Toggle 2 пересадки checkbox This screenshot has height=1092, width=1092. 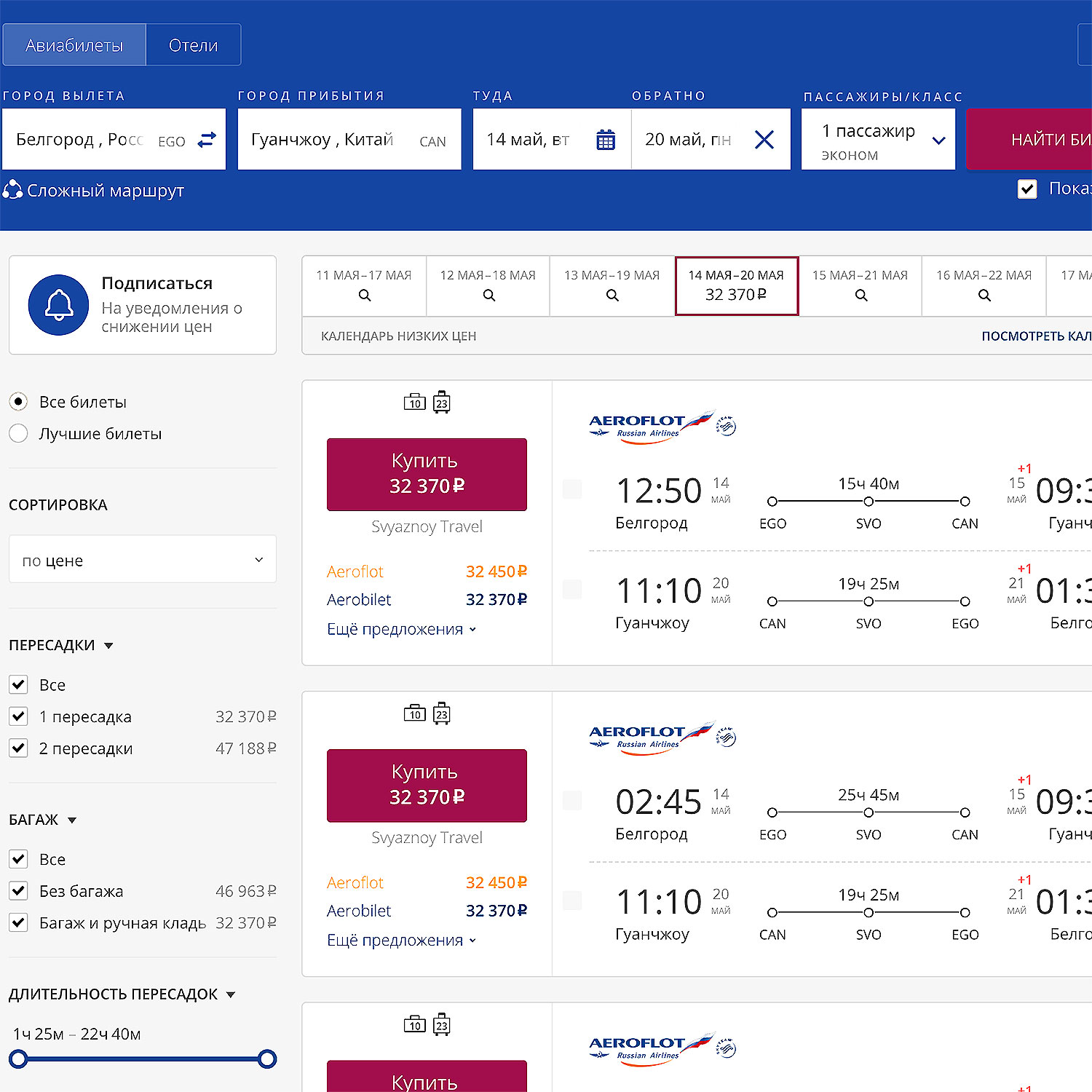18,748
